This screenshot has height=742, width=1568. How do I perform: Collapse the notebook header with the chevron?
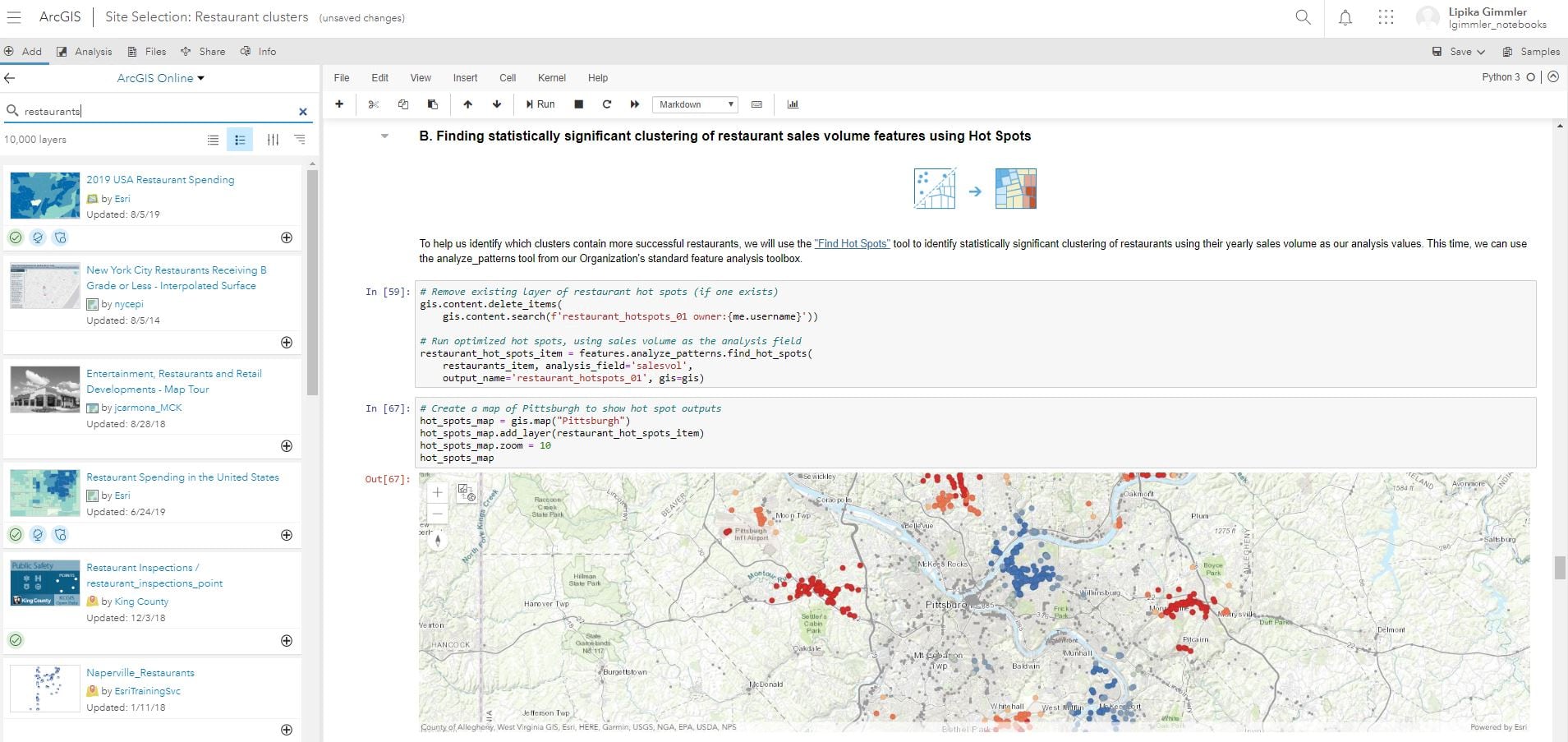pyautogui.click(x=1553, y=77)
